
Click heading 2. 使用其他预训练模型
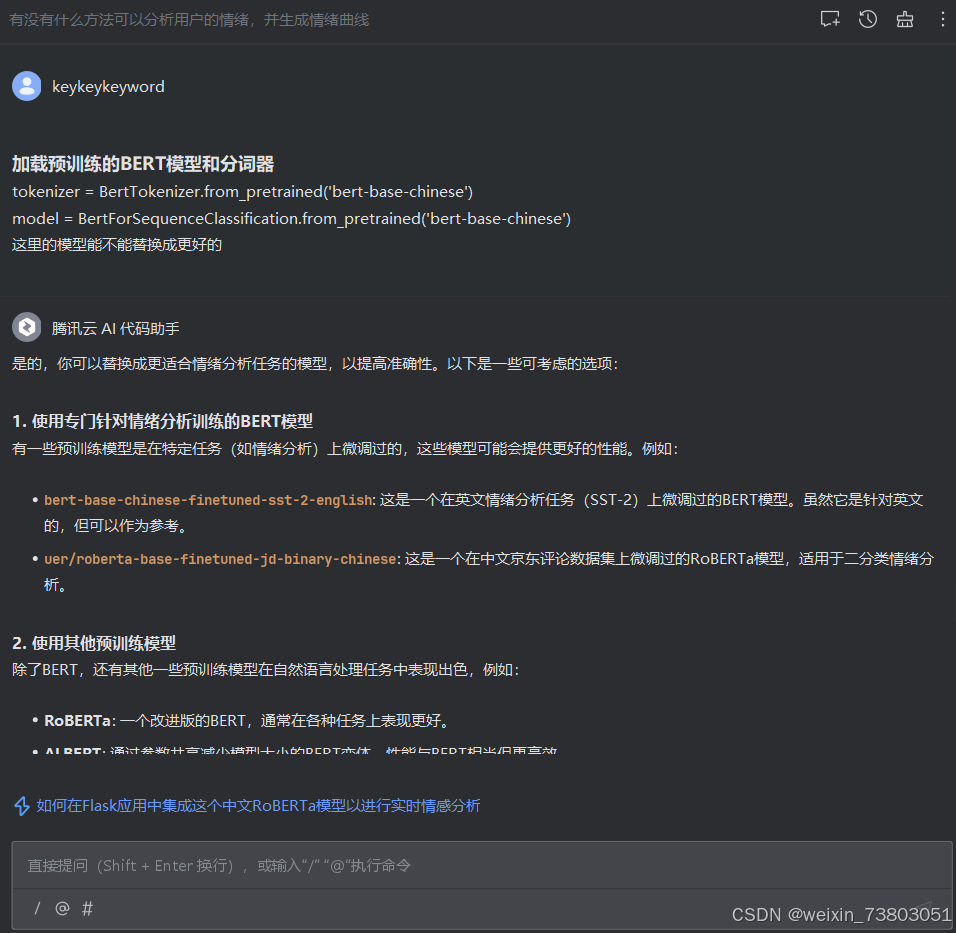coord(94,643)
